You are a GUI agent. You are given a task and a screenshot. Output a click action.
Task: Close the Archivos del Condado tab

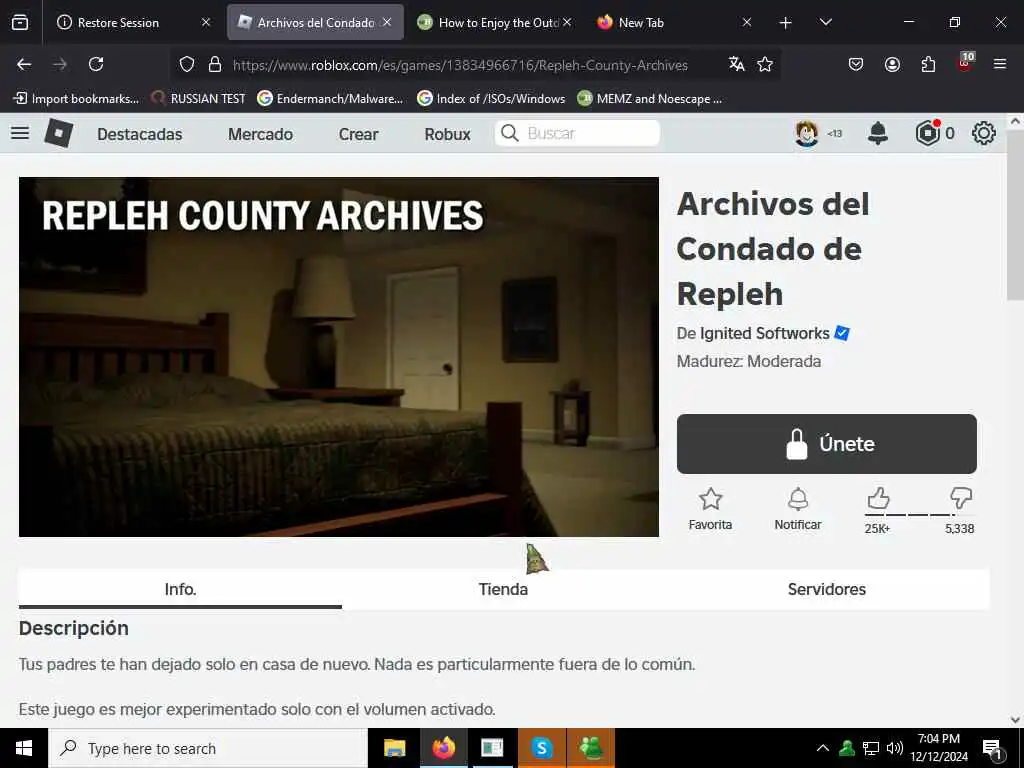point(387,22)
